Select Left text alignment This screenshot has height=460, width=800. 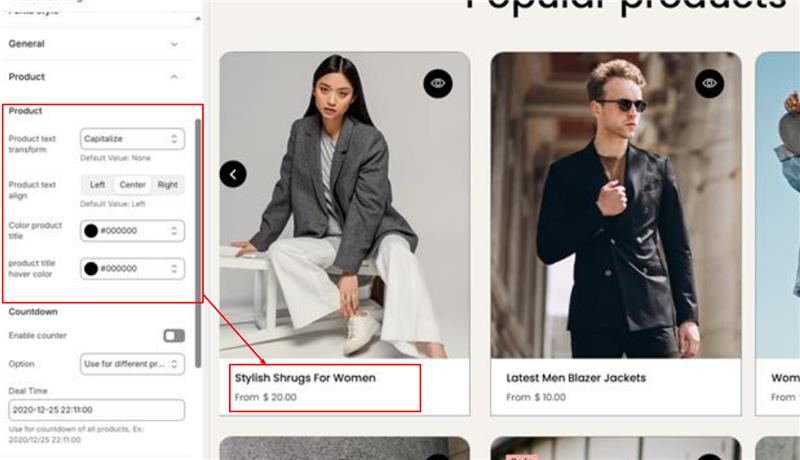click(97, 185)
